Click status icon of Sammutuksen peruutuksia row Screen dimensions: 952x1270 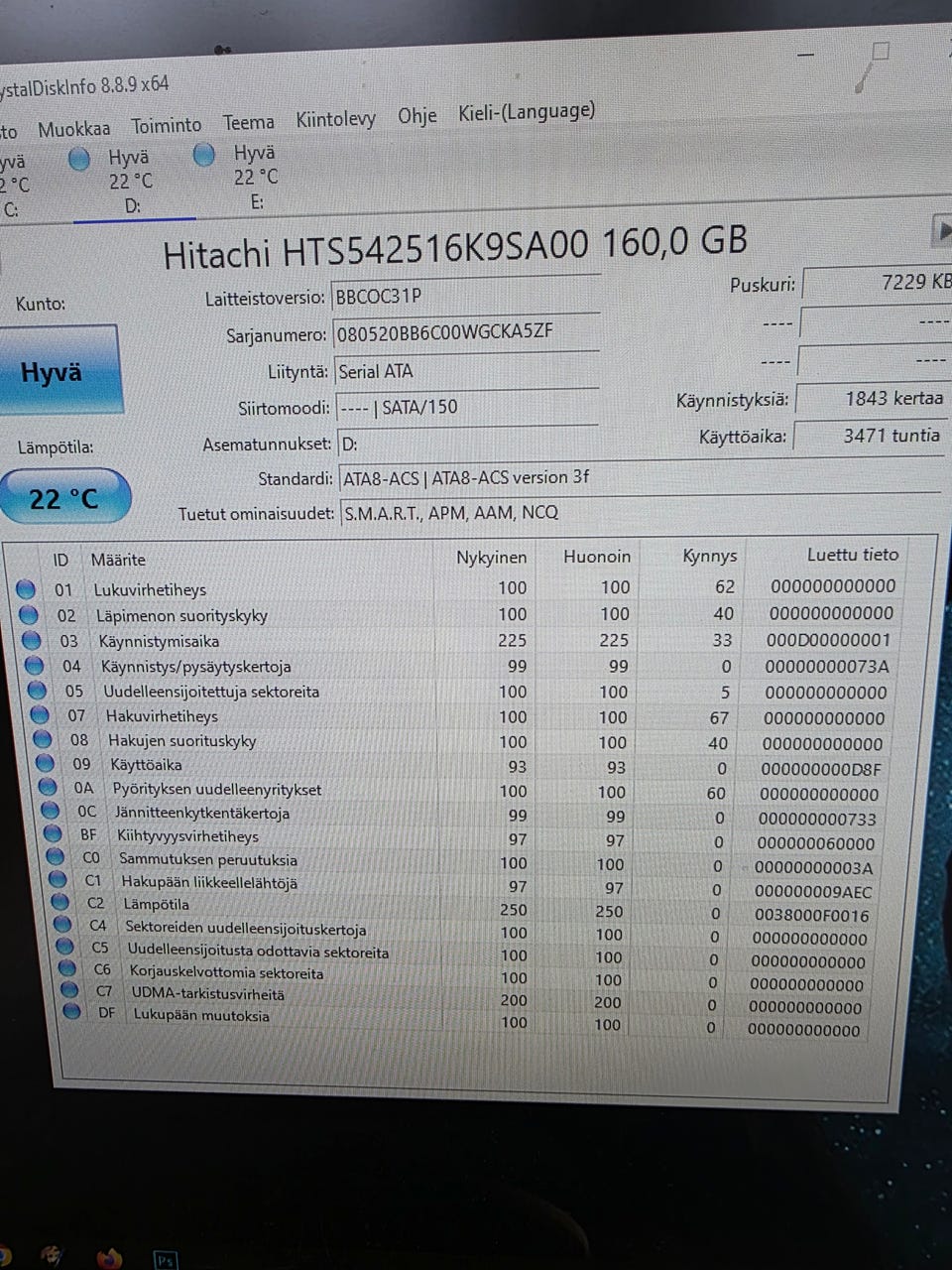coord(56,857)
